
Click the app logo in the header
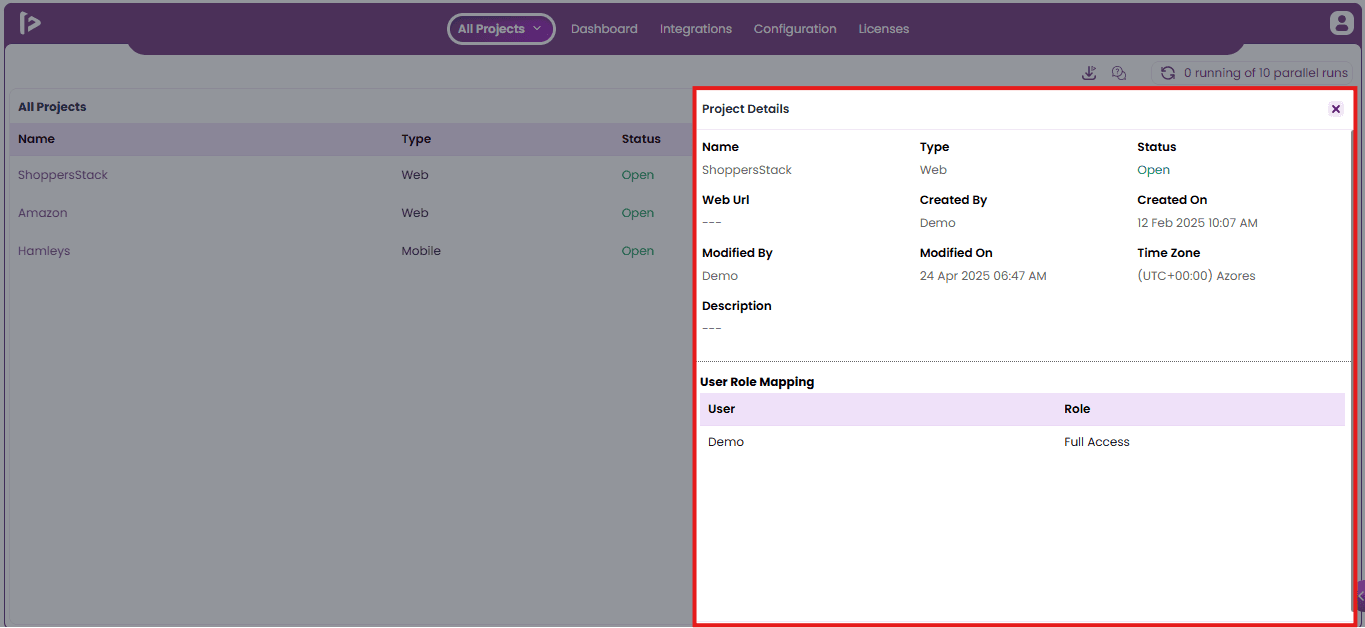tap(30, 23)
